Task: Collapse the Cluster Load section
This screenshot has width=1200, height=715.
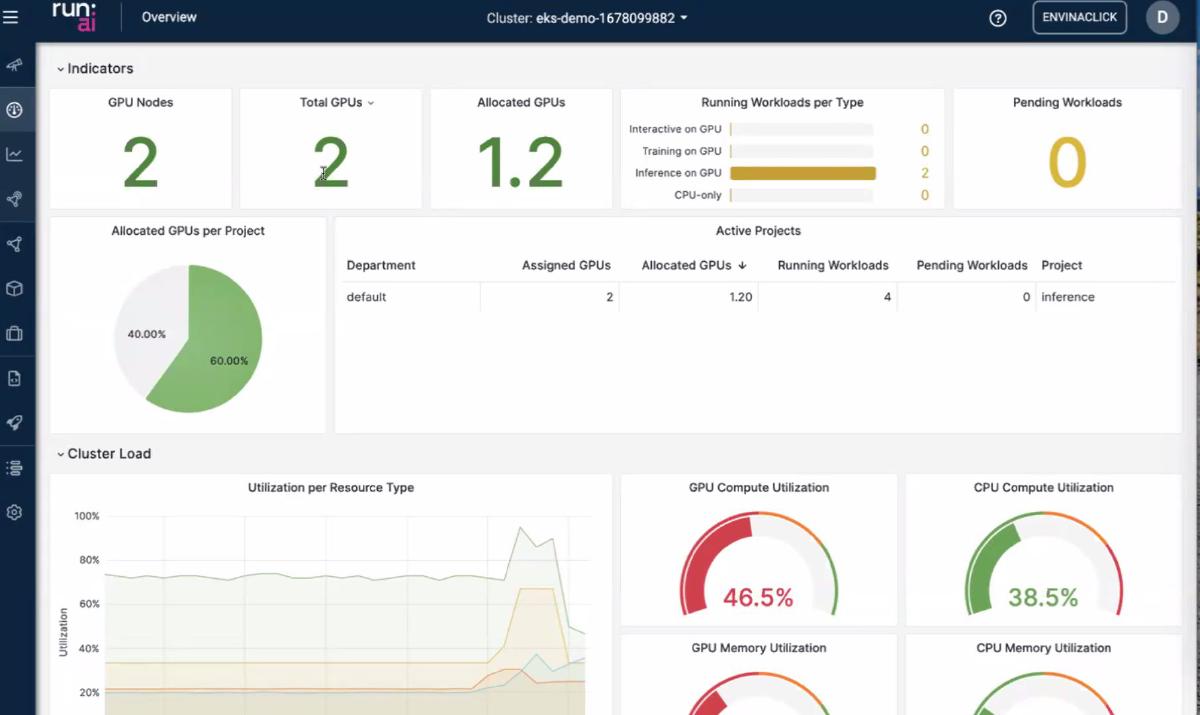Action: click(x=60, y=453)
